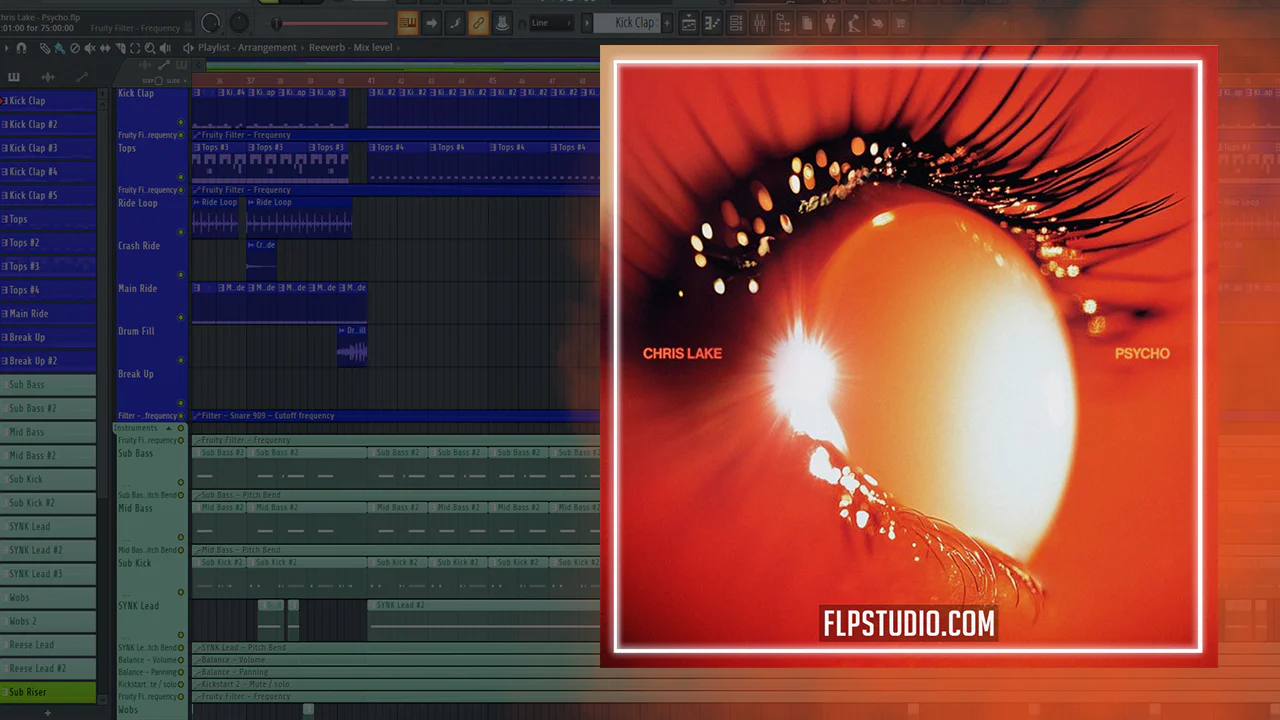This screenshot has width=1280, height=720.
Task: Click the Psycho album cover thumbnail
Action: click(x=908, y=357)
